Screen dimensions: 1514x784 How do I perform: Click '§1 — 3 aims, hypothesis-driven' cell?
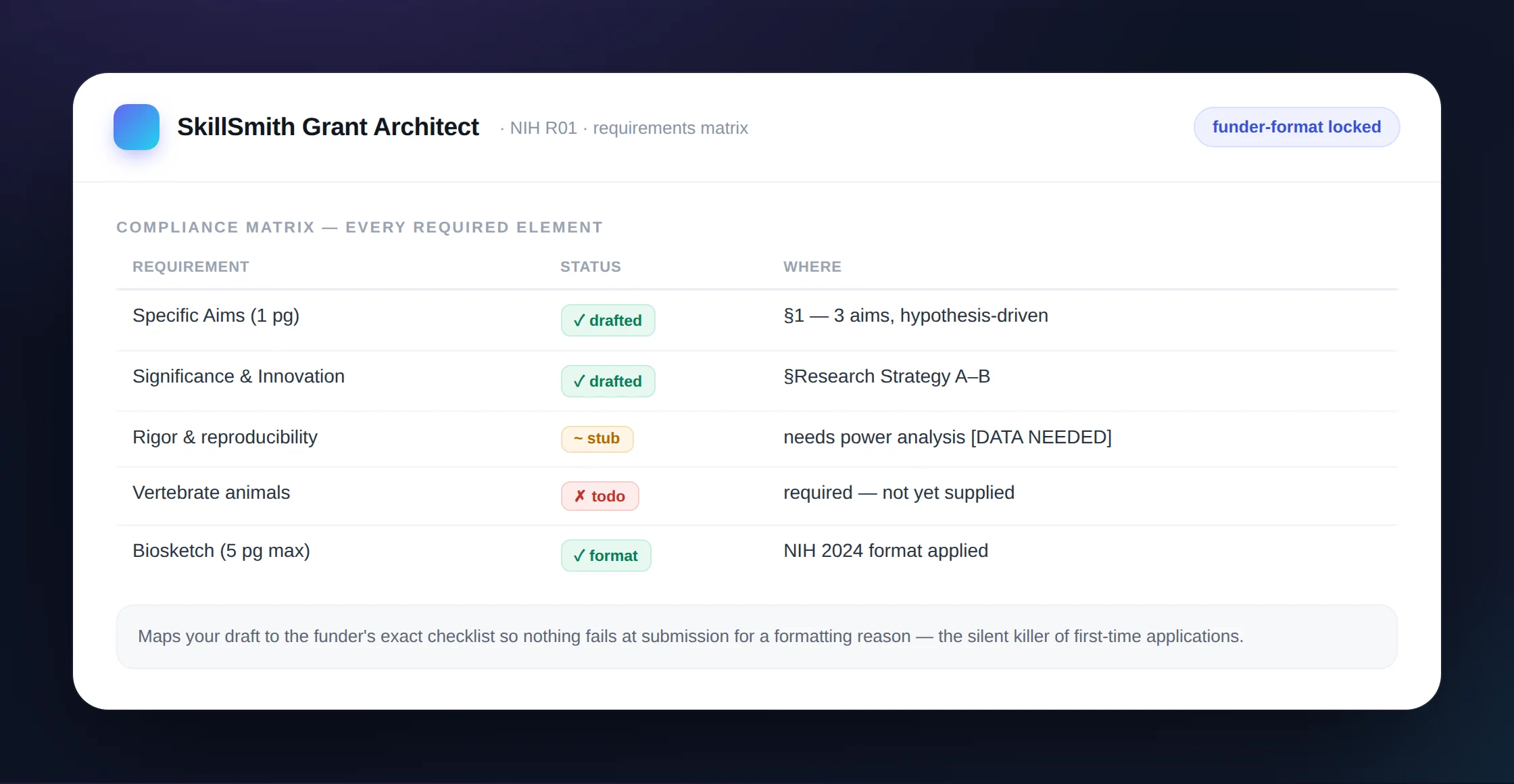tap(916, 316)
